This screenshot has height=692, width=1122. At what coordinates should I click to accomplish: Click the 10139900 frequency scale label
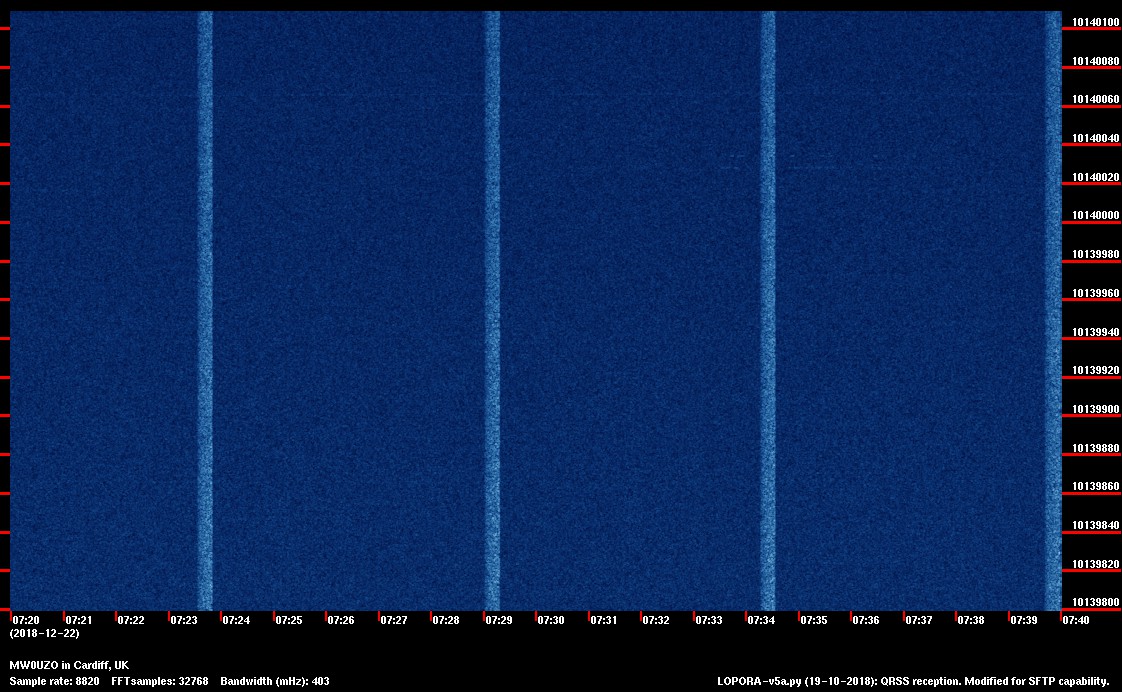(1095, 409)
